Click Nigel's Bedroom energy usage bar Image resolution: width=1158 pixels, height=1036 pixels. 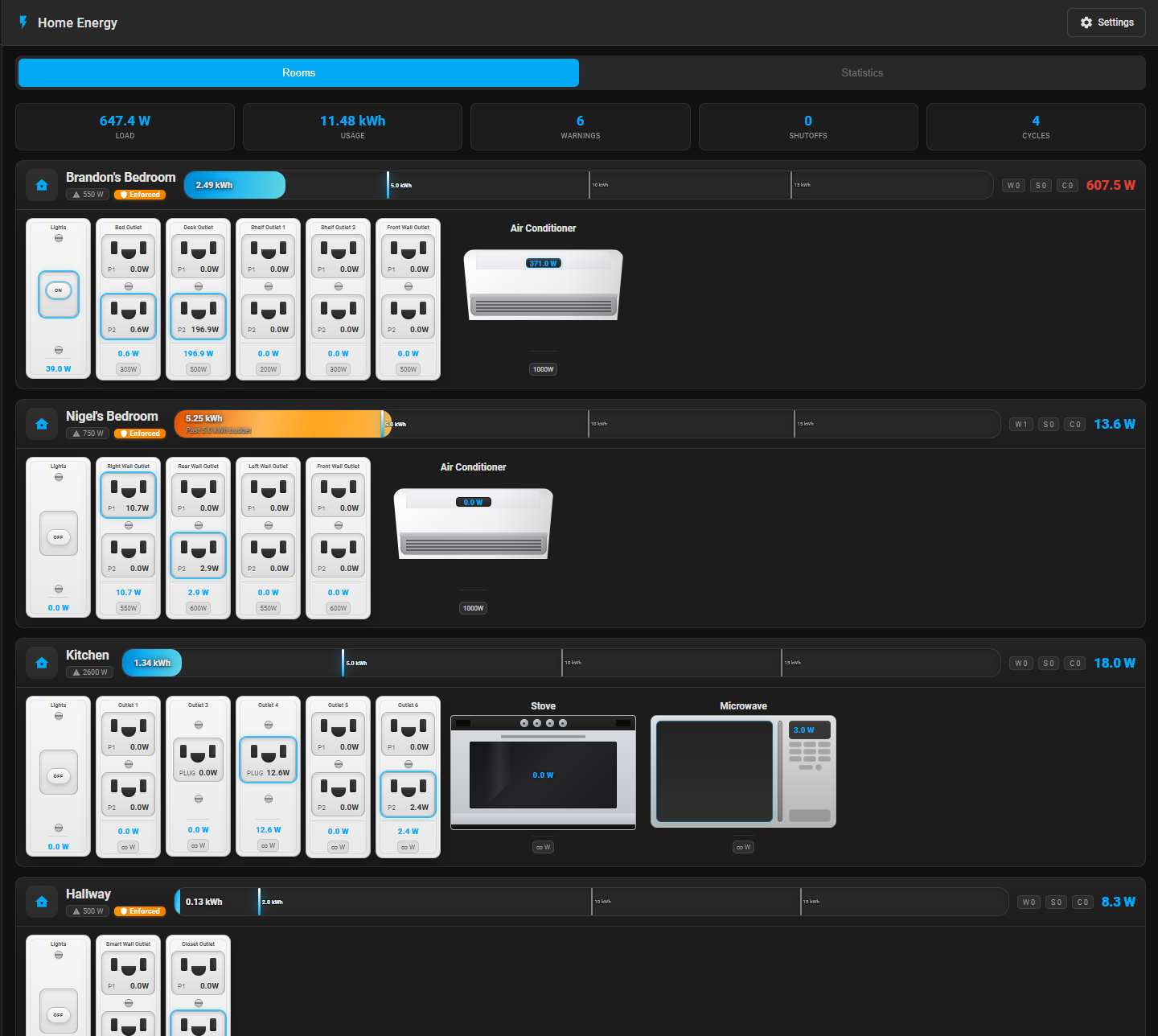click(587, 424)
